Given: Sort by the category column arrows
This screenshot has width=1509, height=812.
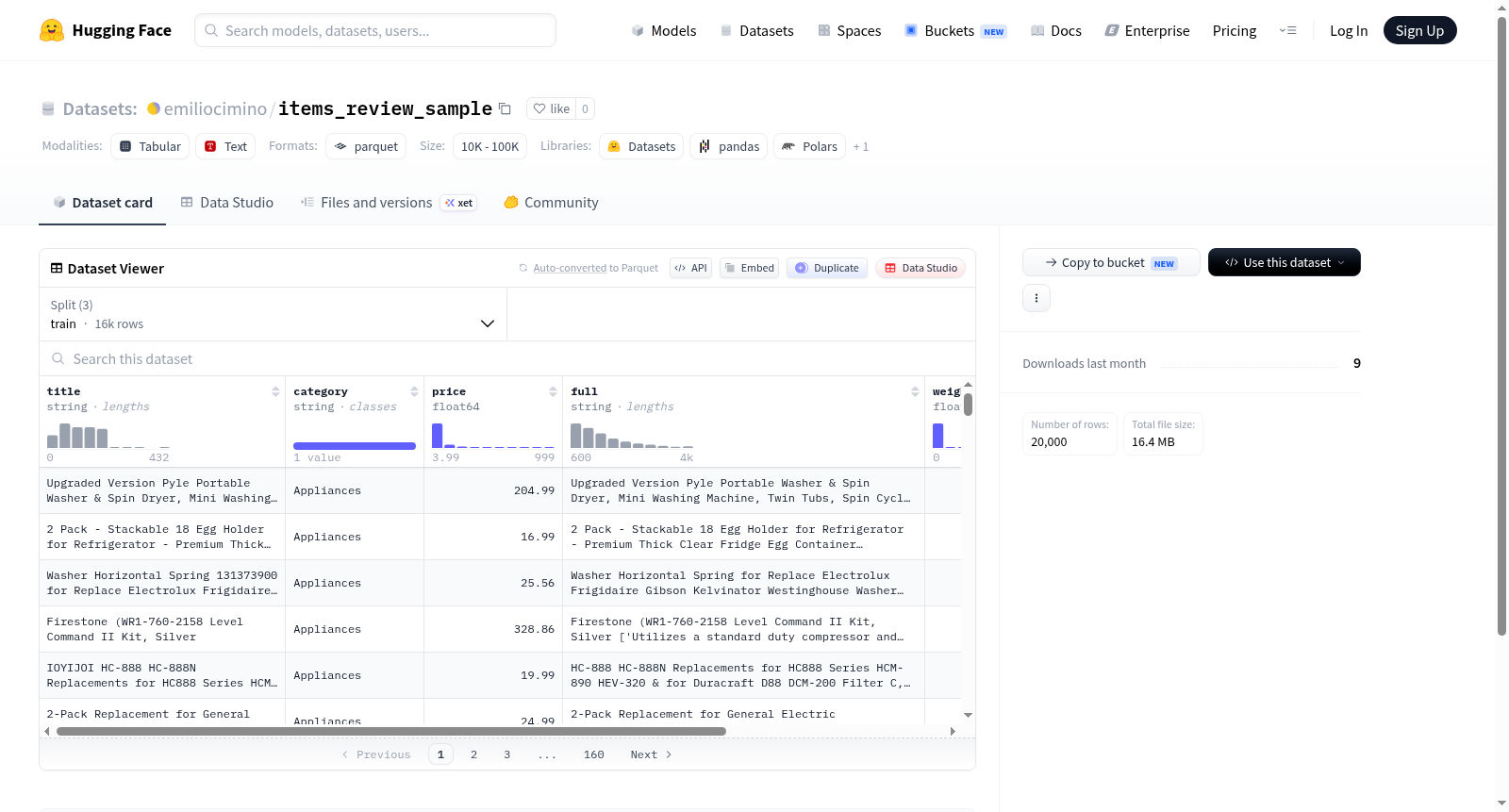Looking at the screenshot, I should tap(414, 391).
